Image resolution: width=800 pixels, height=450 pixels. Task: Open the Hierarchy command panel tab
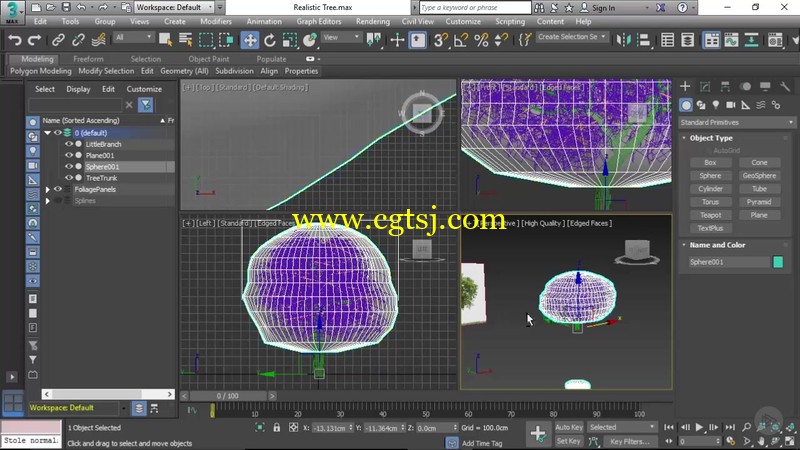(725, 87)
